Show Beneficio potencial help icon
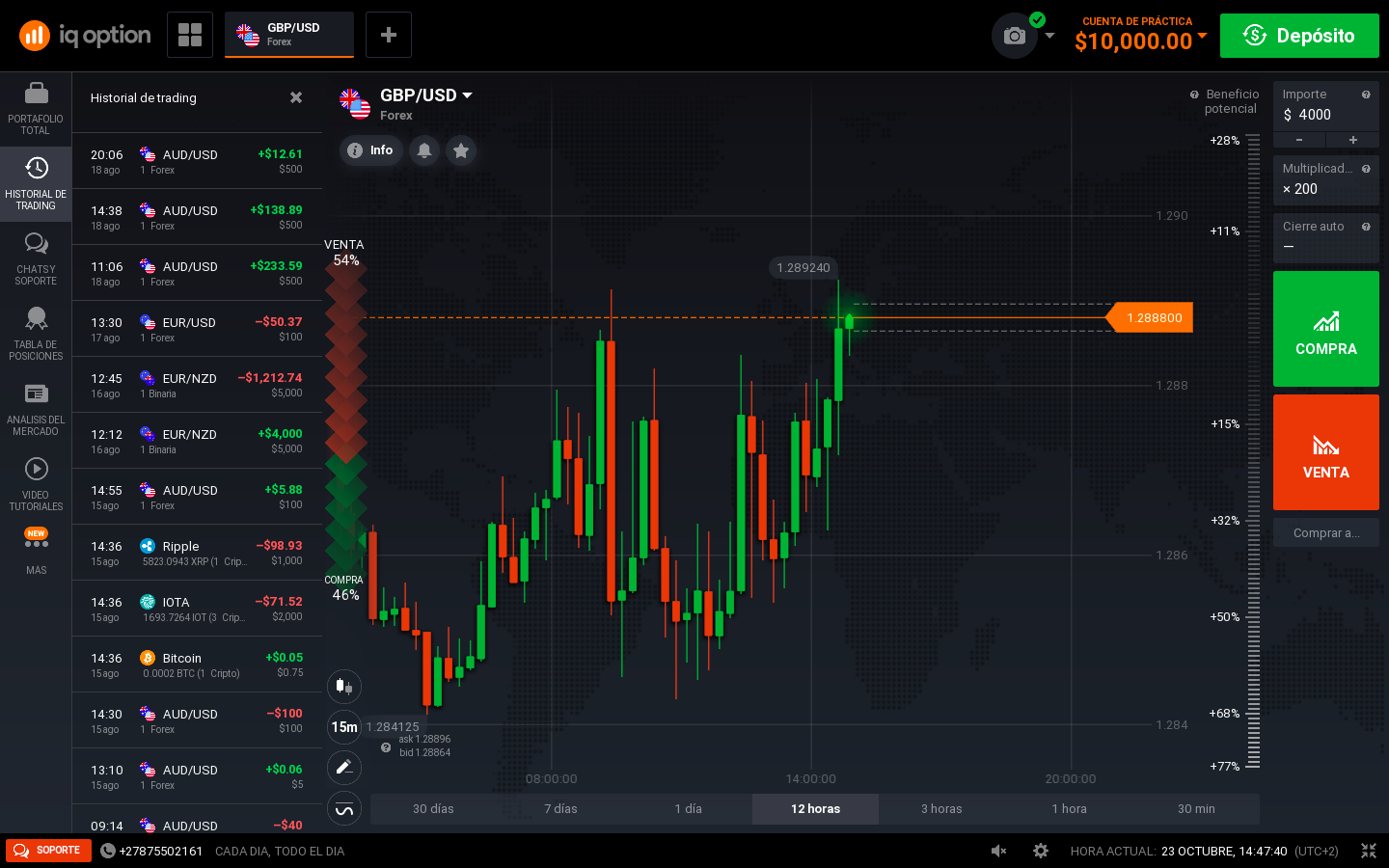Image resolution: width=1389 pixels, height=868 pixels. tap(1194, 95)
